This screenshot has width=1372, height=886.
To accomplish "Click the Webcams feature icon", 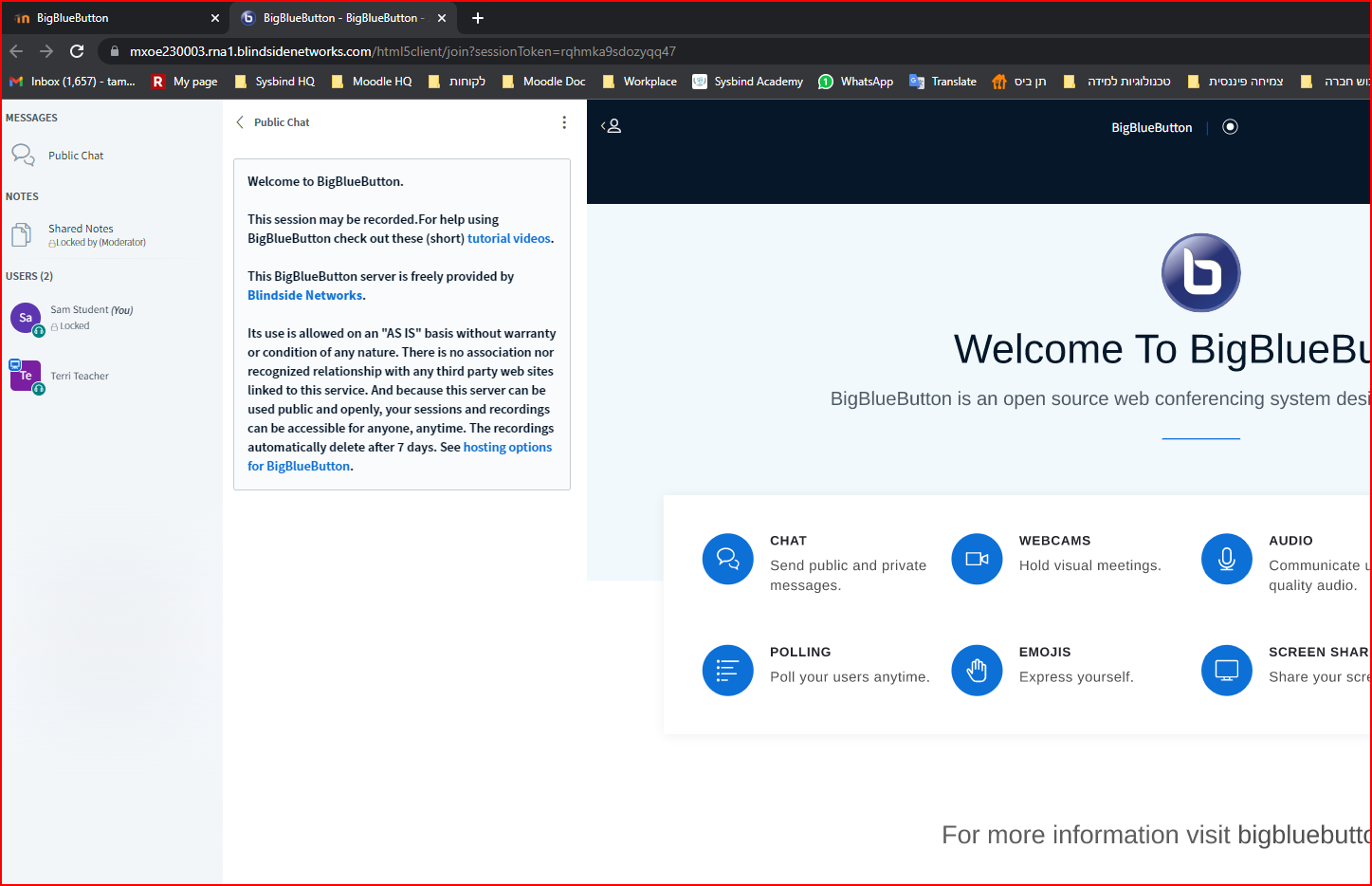I will [x=977, y=559].
